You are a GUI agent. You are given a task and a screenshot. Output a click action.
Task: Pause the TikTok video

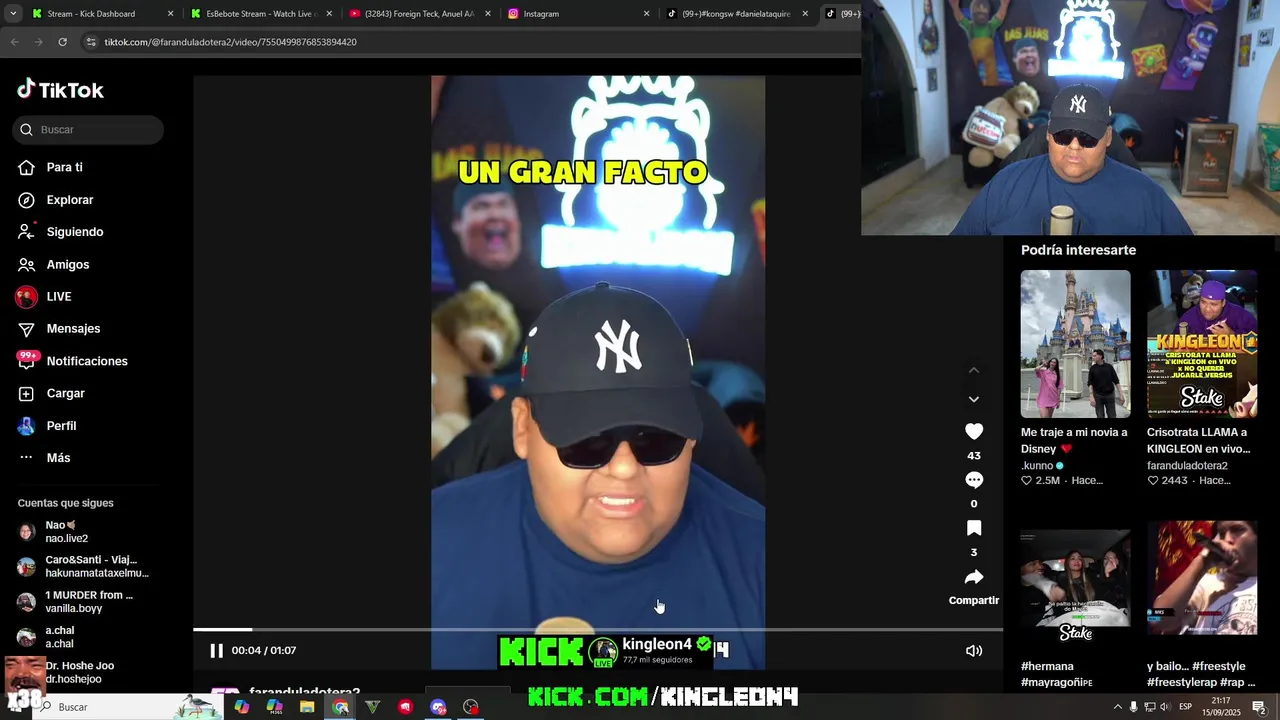216,651
